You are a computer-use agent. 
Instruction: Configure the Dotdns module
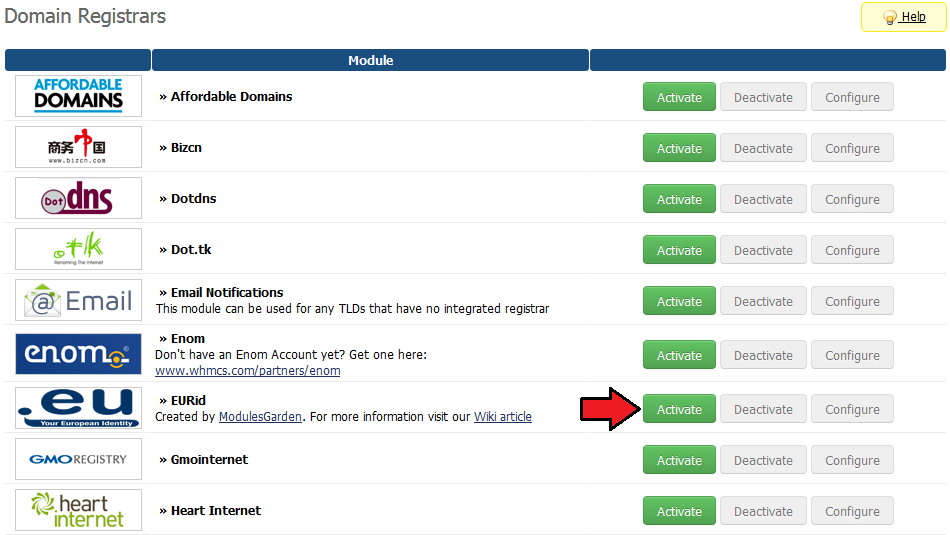tap(852, 199)
